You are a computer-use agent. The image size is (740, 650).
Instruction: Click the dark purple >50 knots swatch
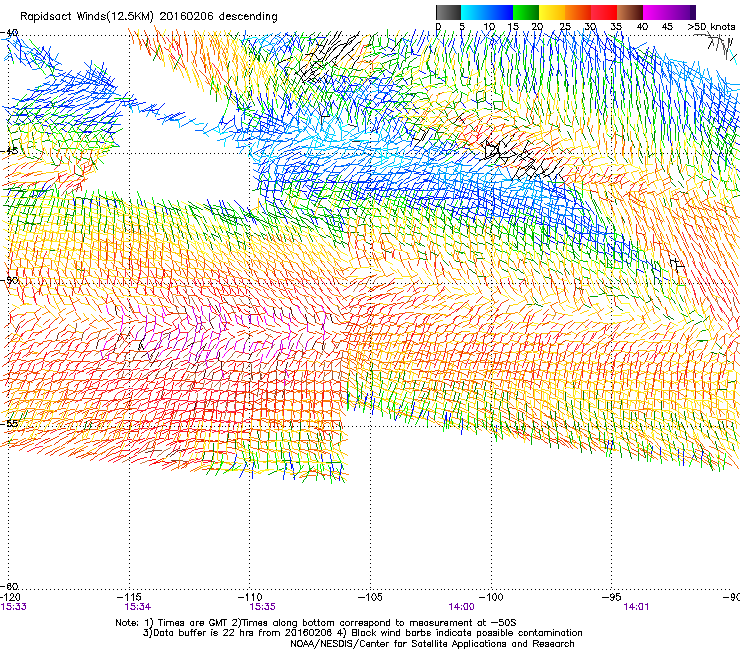point(691,12)
